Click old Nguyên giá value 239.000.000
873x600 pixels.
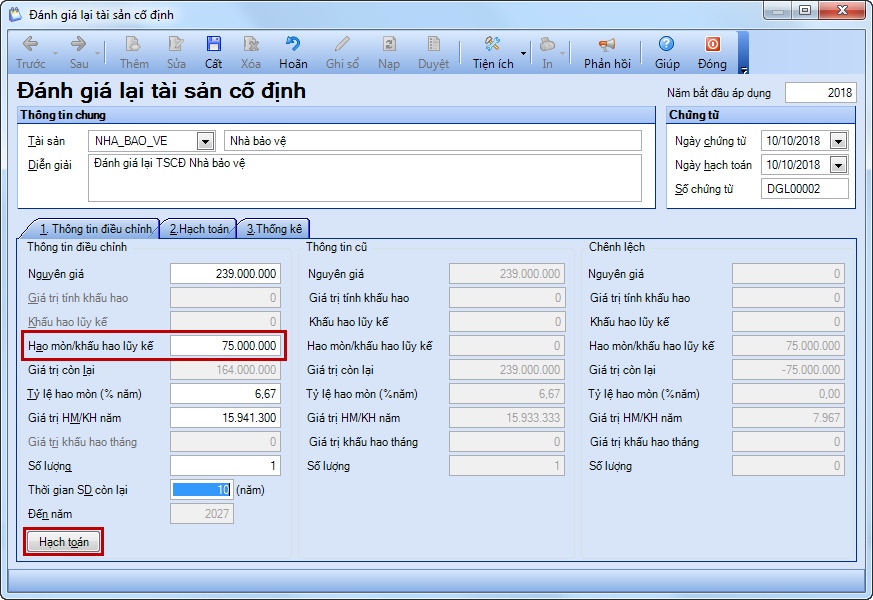[507, 274]
